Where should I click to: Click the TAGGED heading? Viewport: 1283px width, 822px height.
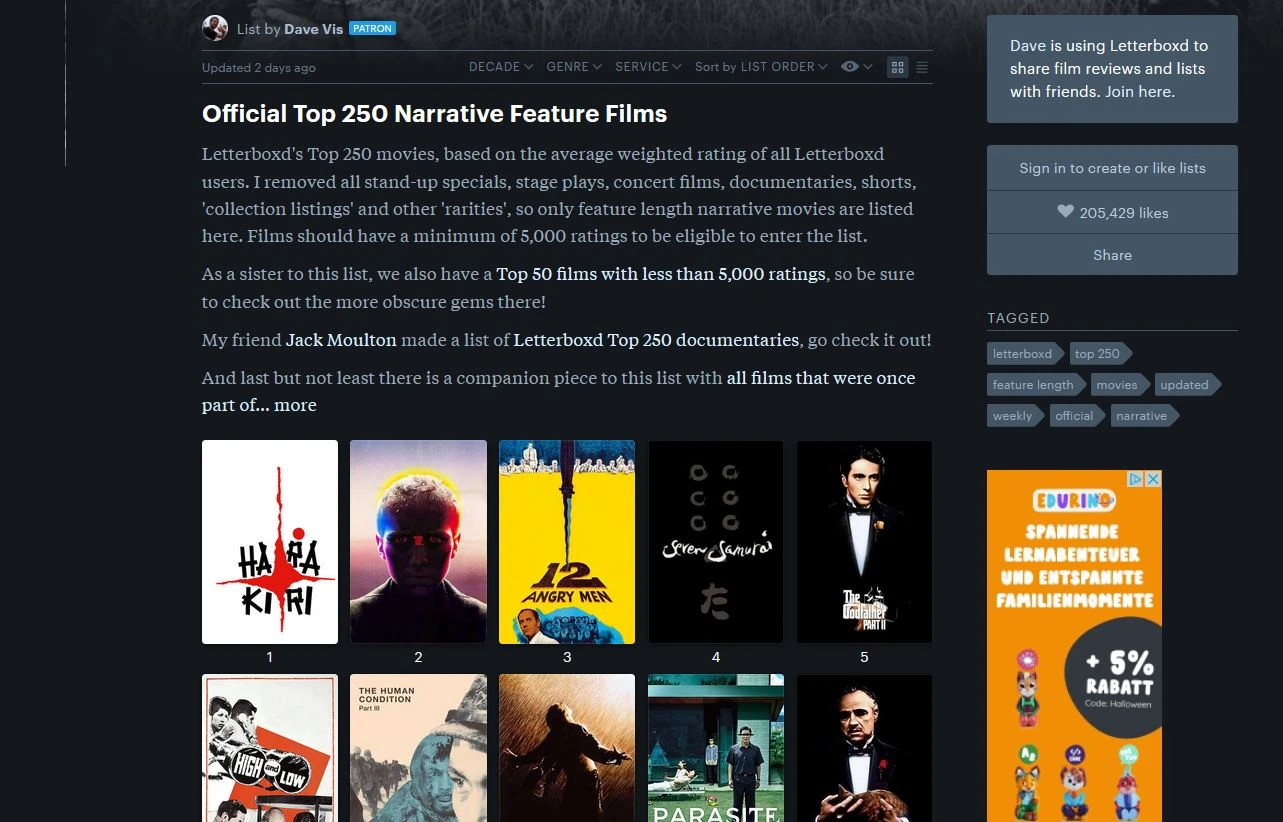coord(1018,318)
